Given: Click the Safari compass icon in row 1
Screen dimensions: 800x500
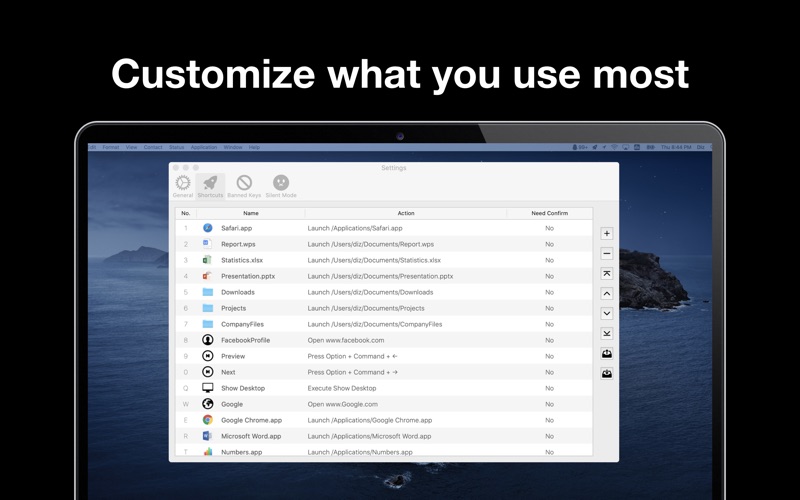Looking at the screenshot, I should (208, 228).
